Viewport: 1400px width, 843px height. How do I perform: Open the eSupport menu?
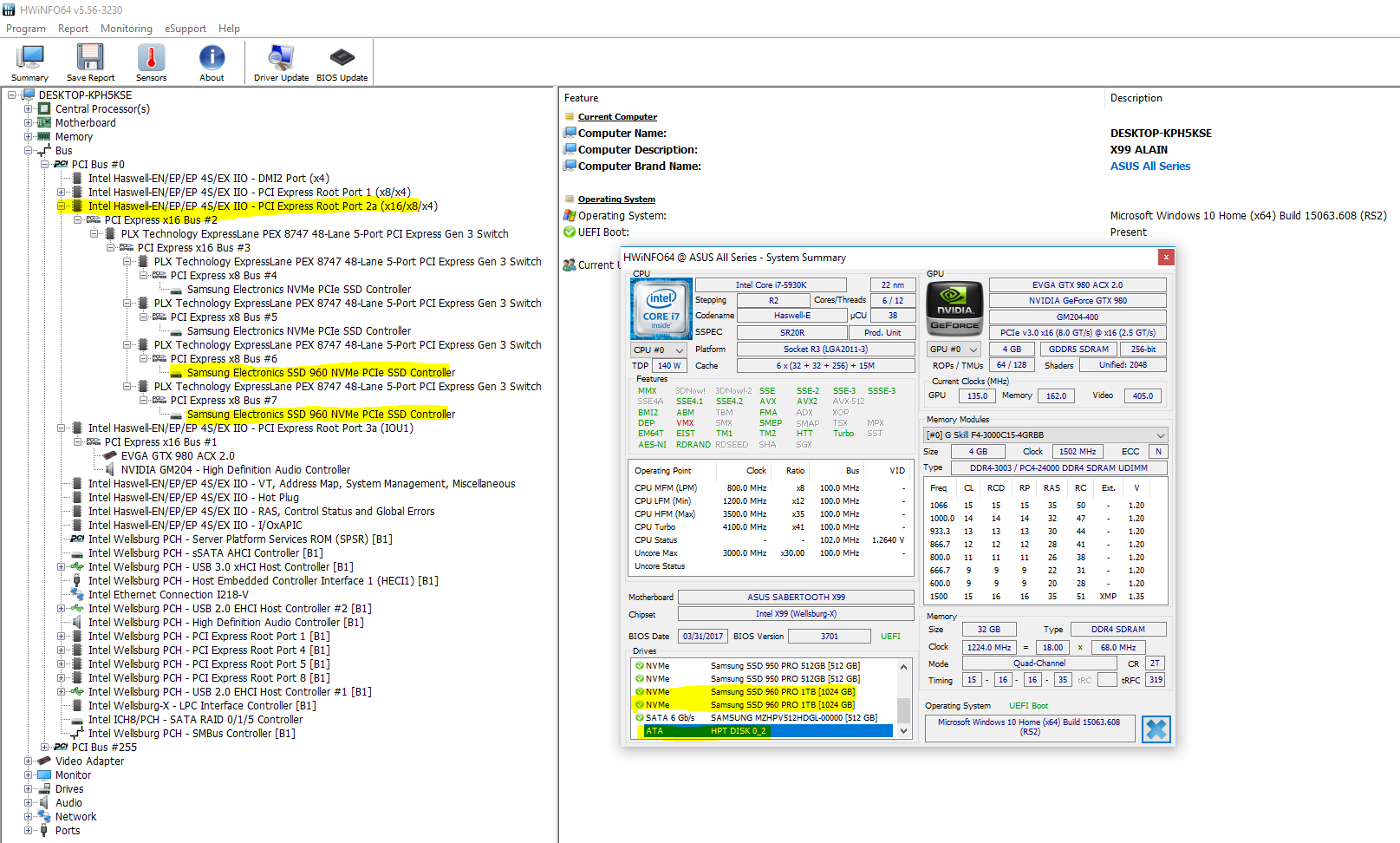[186, 29]
